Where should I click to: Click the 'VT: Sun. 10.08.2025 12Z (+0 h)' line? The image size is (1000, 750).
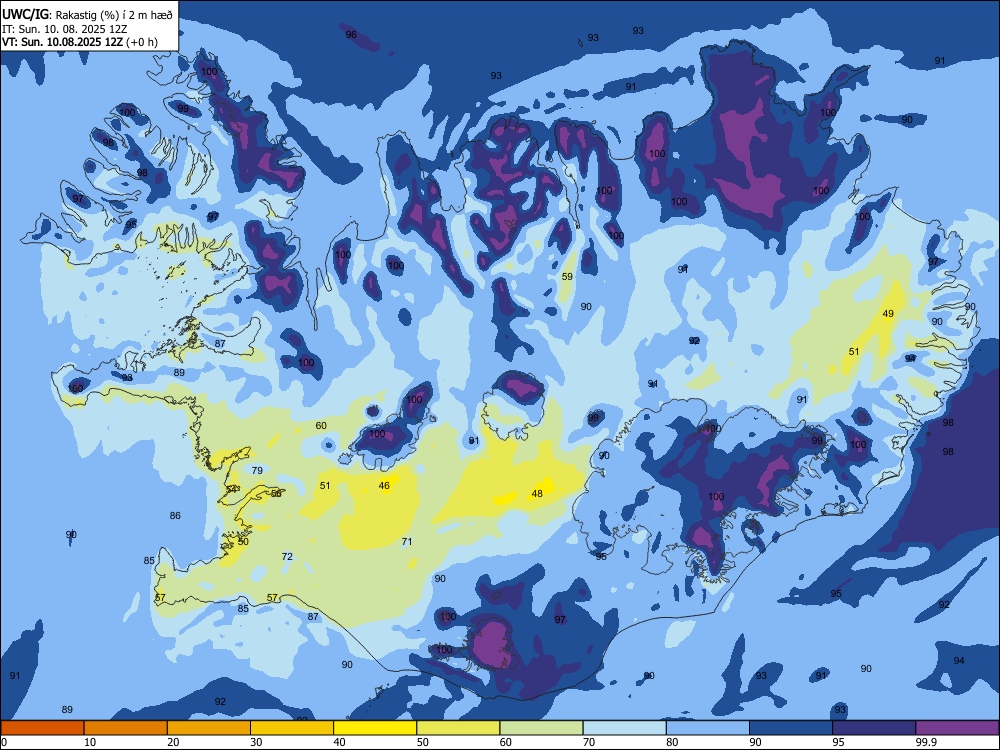pos(80,42)
